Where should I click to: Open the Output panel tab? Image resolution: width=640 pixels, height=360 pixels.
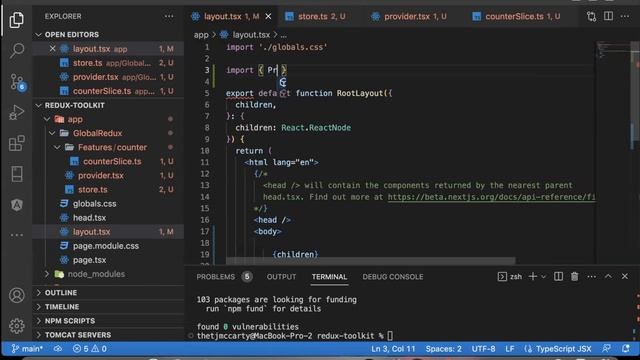point(281,277)
